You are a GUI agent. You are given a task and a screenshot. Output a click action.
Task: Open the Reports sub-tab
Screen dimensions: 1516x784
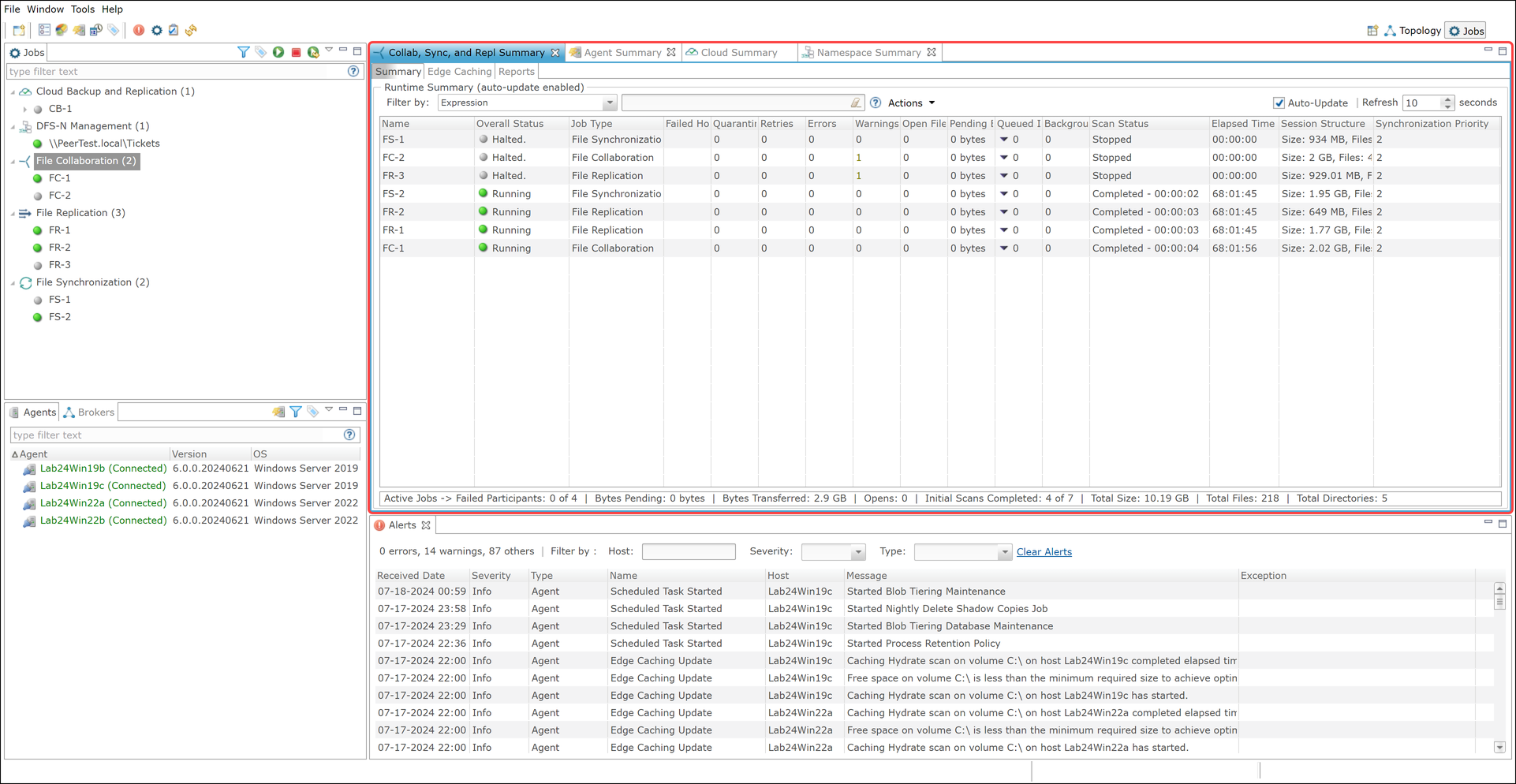coord(517,71)
